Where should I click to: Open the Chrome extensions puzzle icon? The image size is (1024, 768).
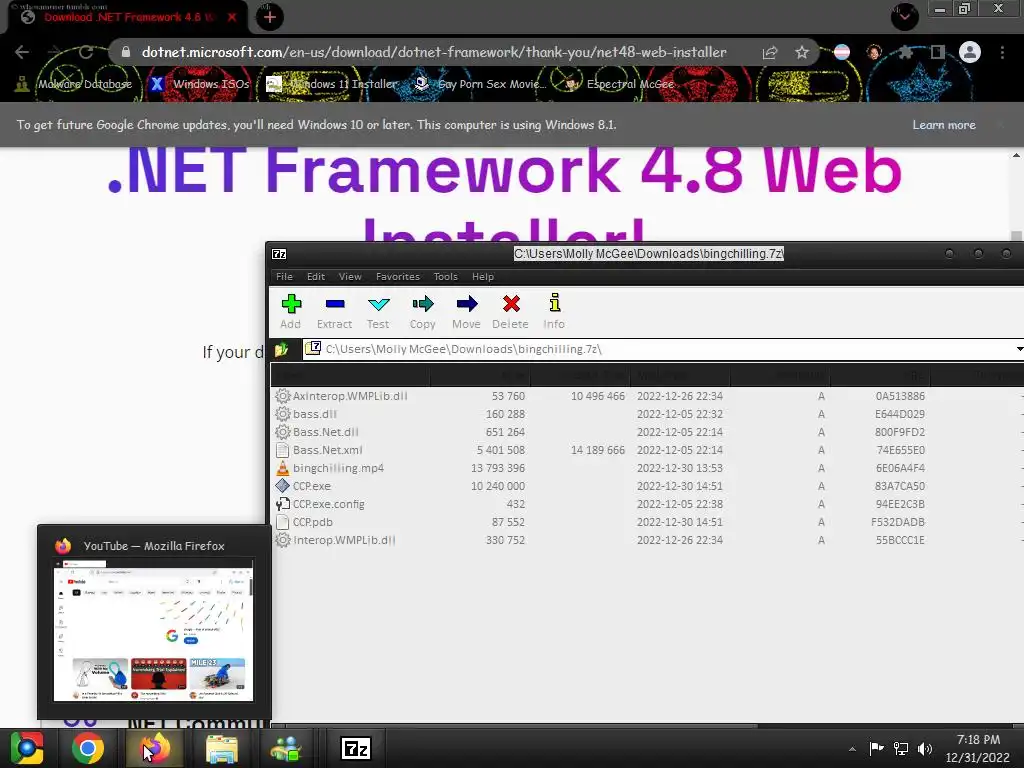pos(905,52)
